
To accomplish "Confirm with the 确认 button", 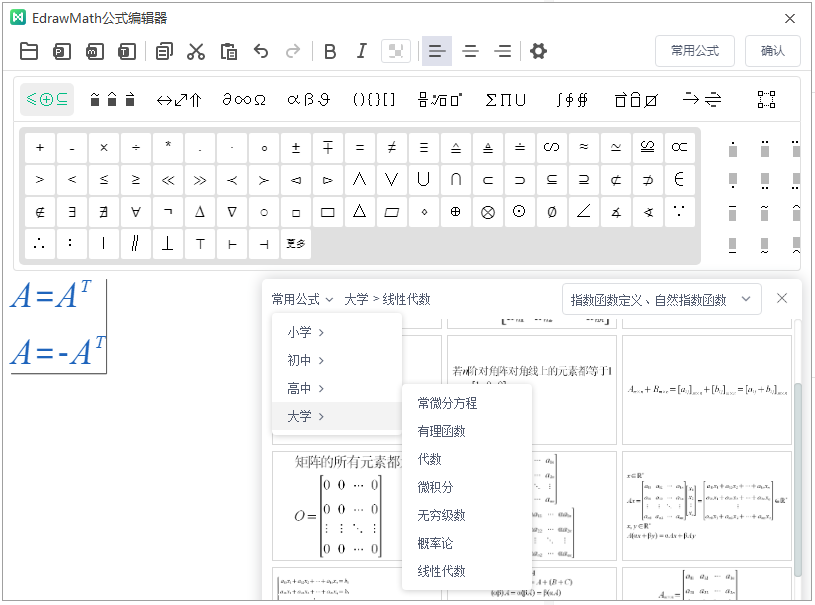I will pos(772,51).
